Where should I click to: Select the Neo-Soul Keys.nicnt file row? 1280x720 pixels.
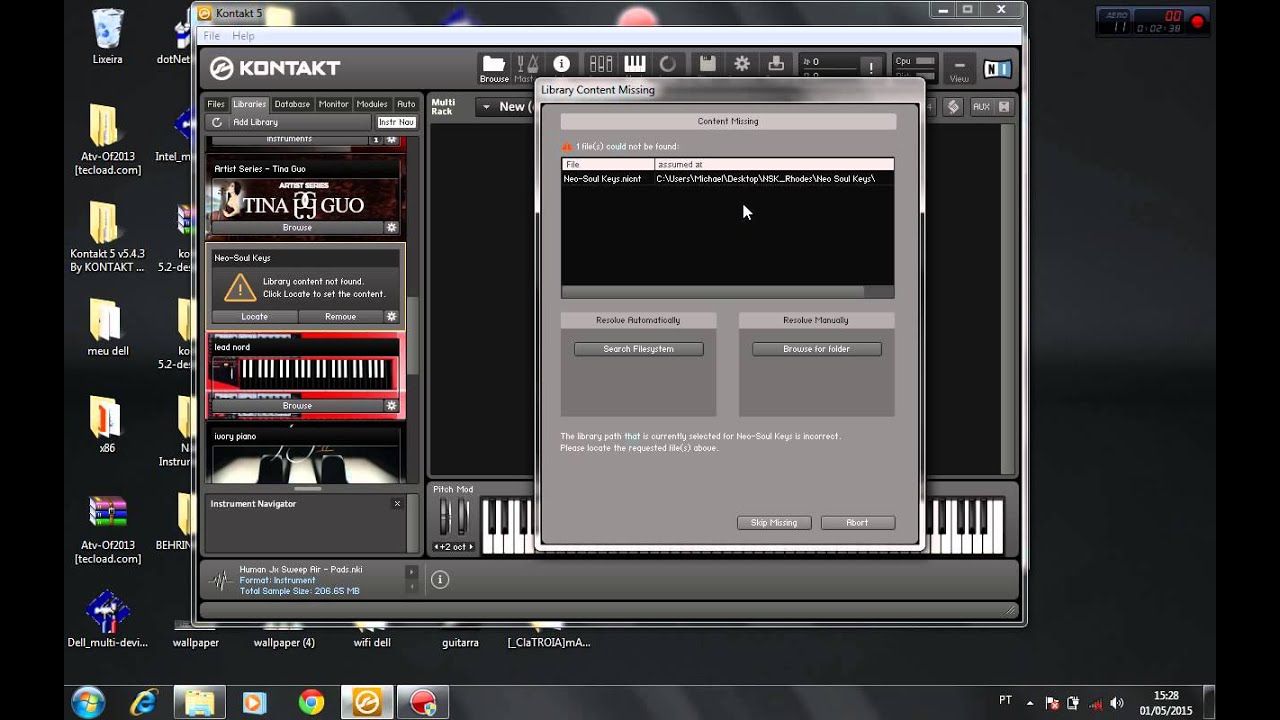pyautogui.click(x=727, y=179)
